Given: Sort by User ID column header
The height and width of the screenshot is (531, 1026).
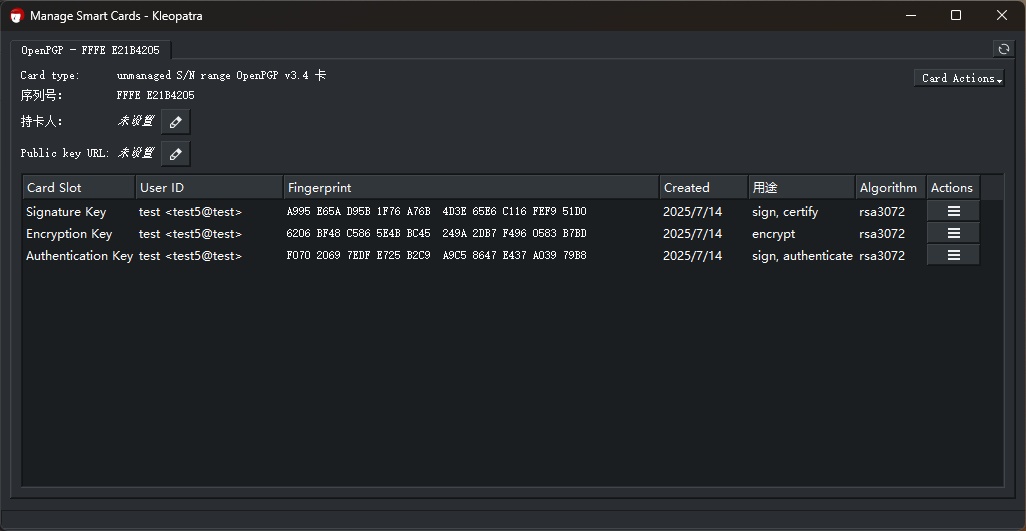Looking at the screenshot, I should 208,188.
